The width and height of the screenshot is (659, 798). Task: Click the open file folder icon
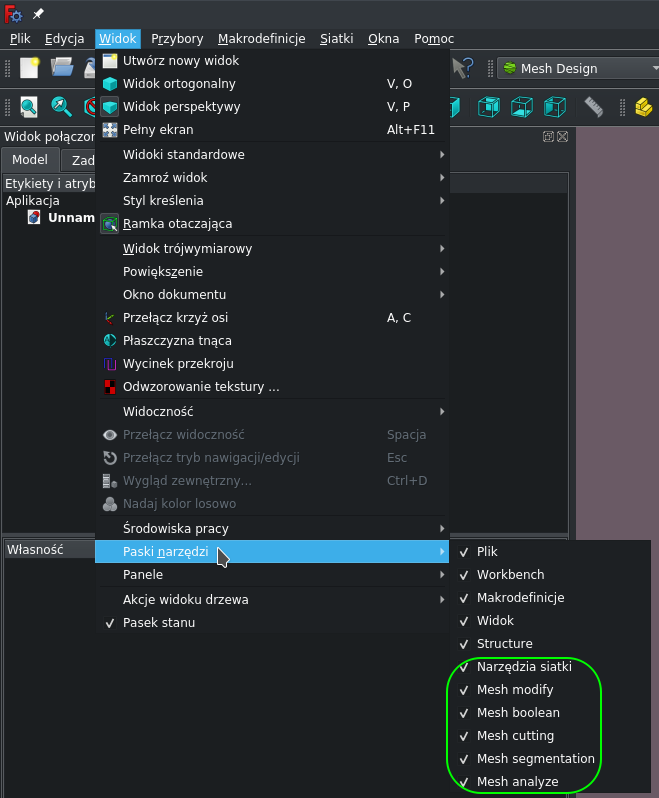(62, 68)
